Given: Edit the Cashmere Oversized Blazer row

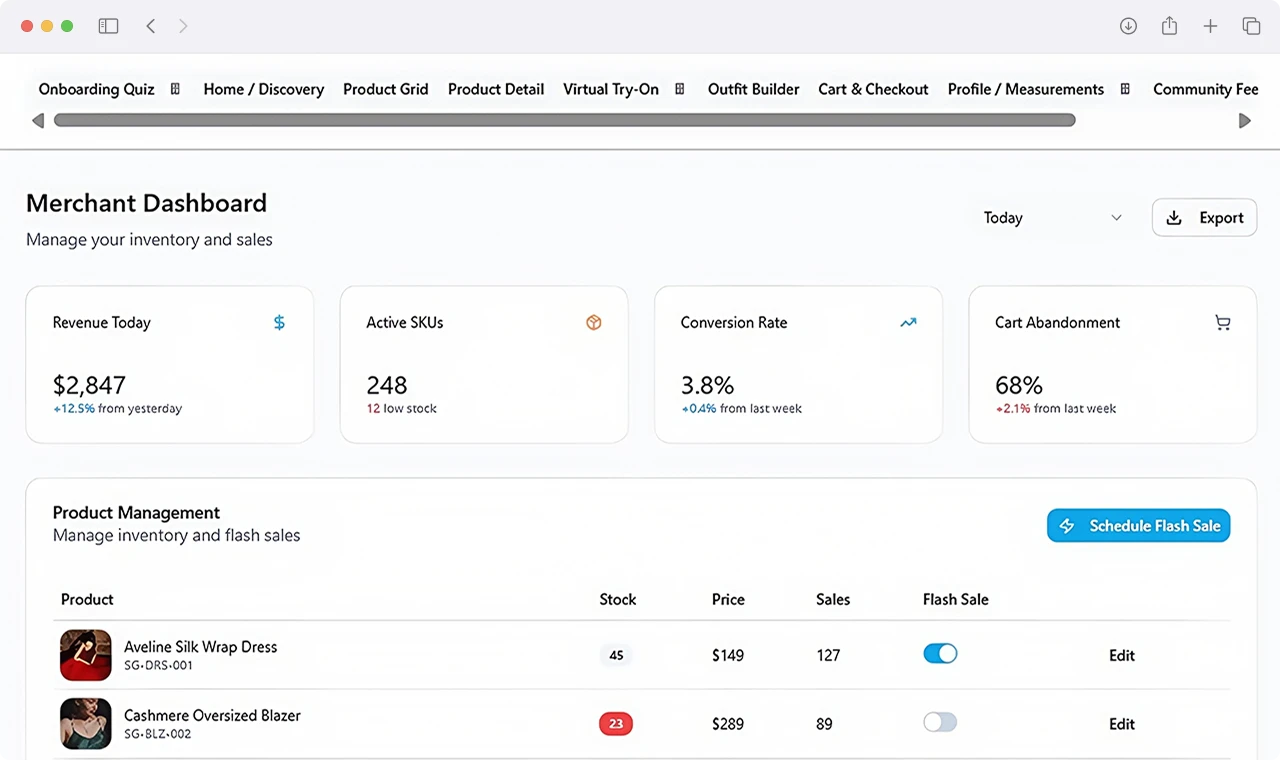Looking at the screenshot, I should pyautogui.click(x=1122, y=724).
